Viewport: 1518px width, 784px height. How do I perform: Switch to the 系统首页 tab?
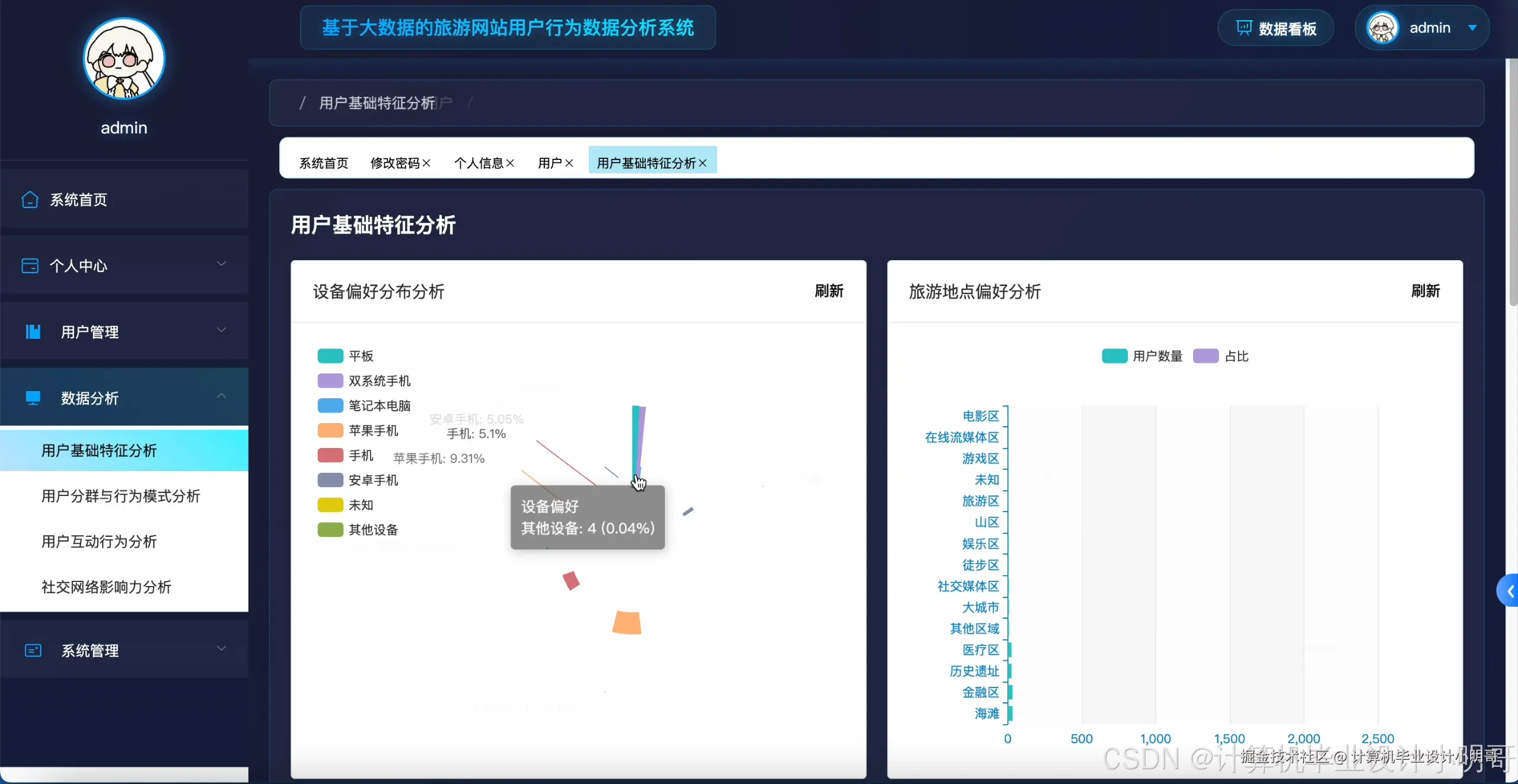pos(324,163)
